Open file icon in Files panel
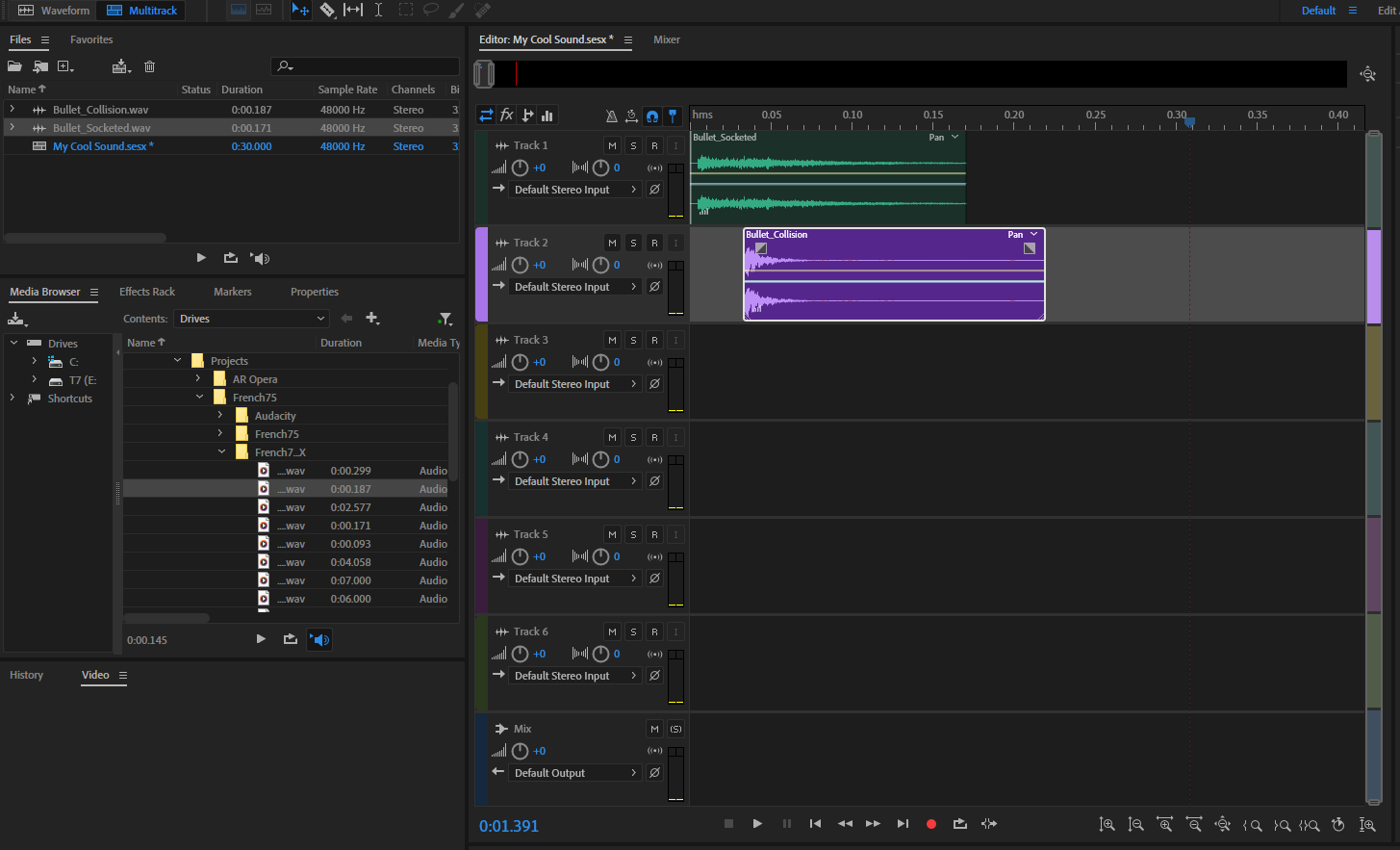The image size is (1400, 850). coord(14,66)
